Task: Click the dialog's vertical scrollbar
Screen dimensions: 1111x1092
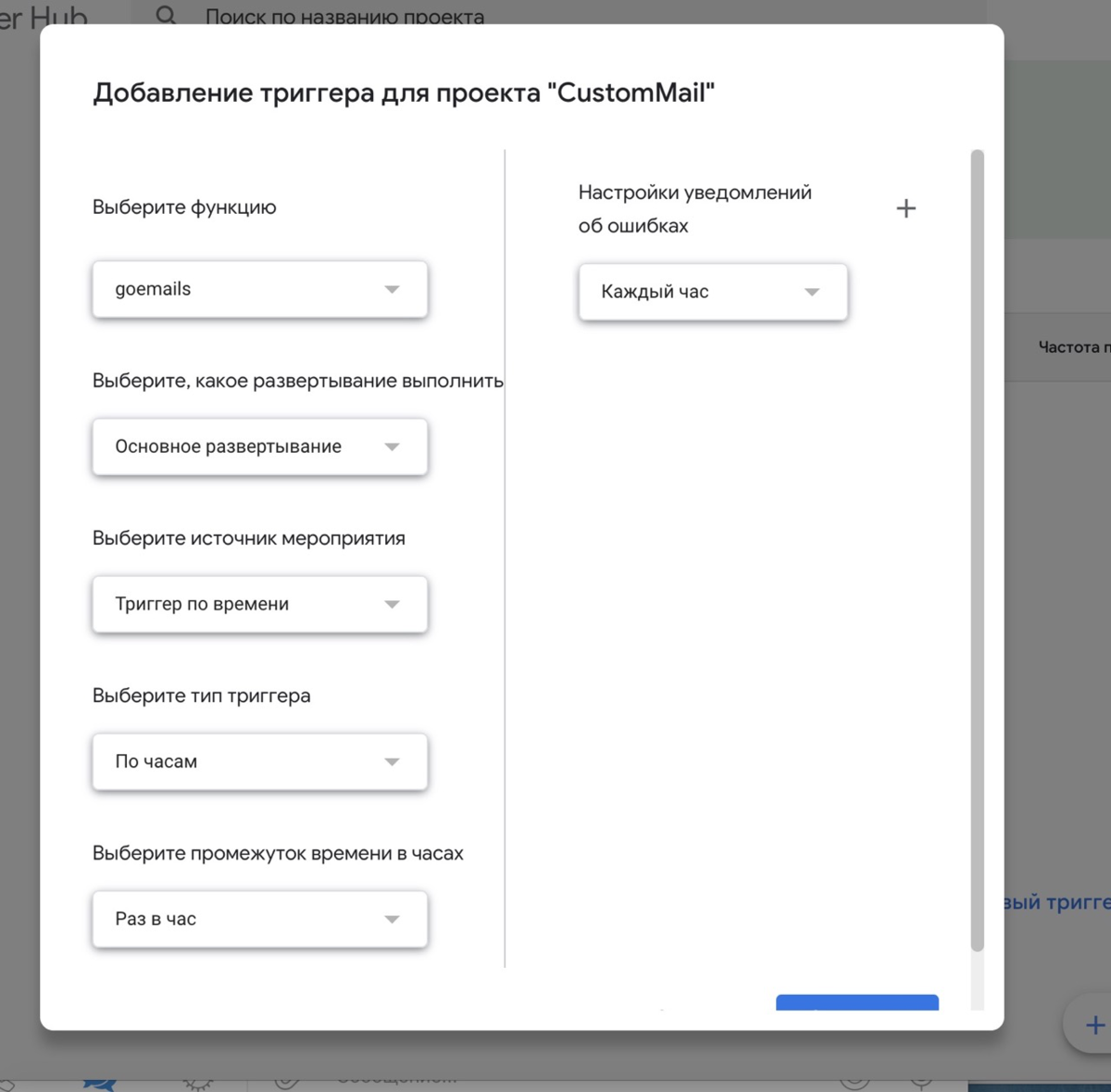Action: click(x=977, y=550)
